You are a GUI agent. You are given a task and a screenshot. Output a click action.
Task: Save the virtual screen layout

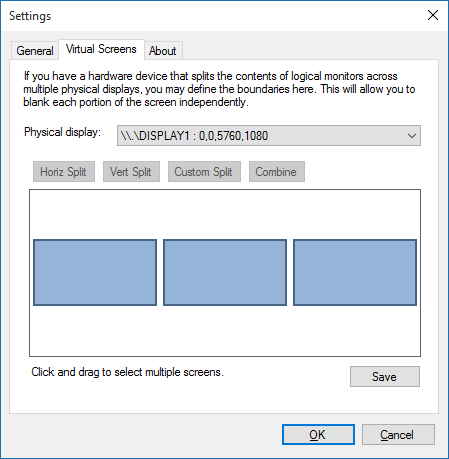(385, 377)
